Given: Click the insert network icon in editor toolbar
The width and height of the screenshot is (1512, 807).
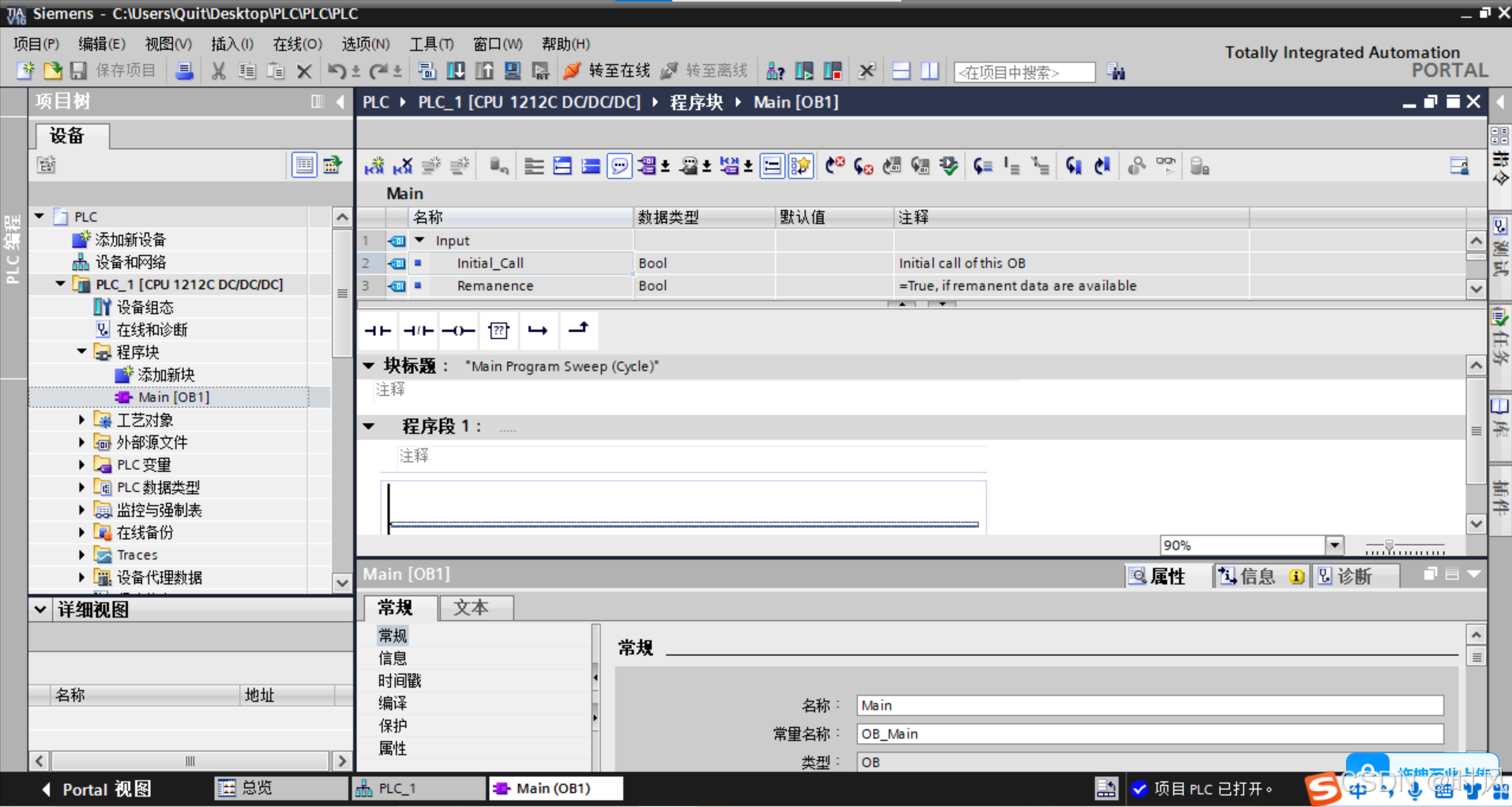Looking at the screenshot, I should pos(374,166).
